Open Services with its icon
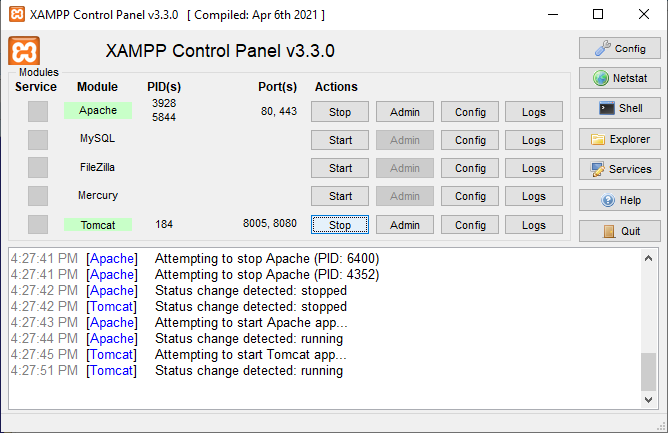Screen dimensions: 668x433 pos(620,169)
